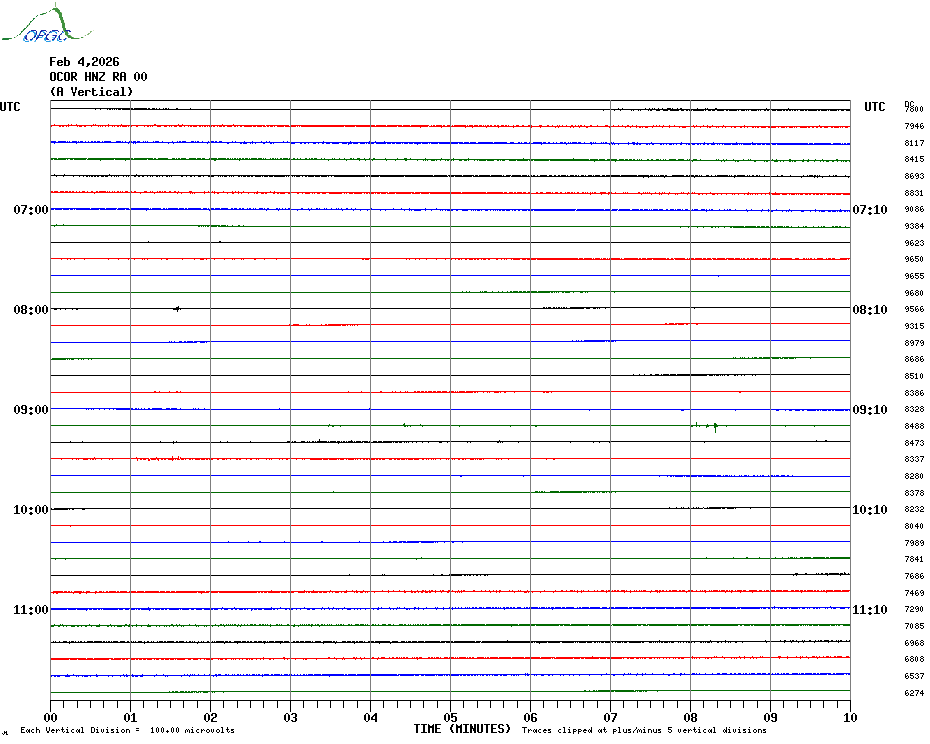Click the TIME (MINUTES) axis title
The width and height of the screenshot is (930, 744).
coord(462,729)
